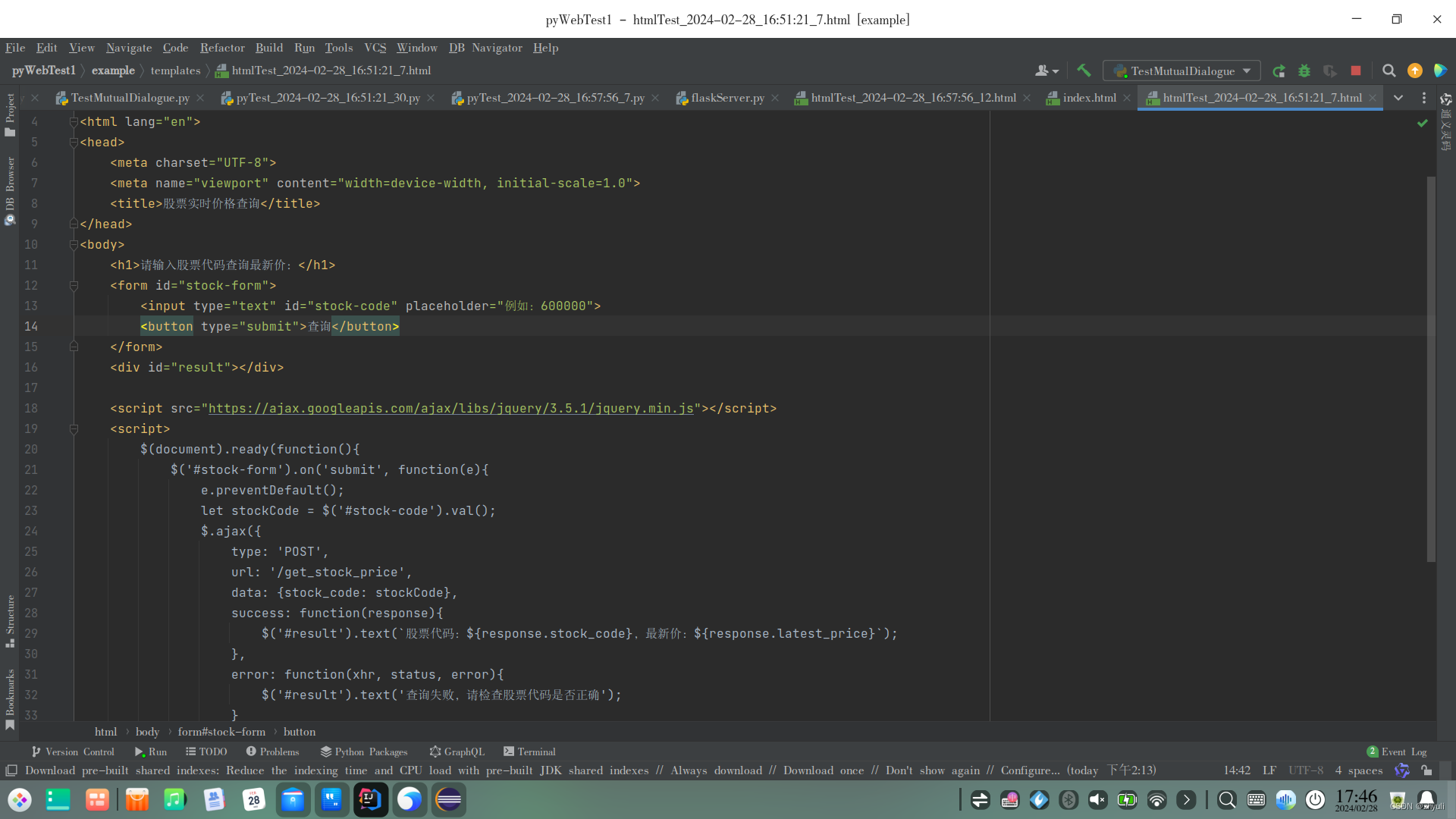The image size is (1456, 819).
Task: Click the Rerun TestMutualDialogue icon
Action: pos(1279,71)
